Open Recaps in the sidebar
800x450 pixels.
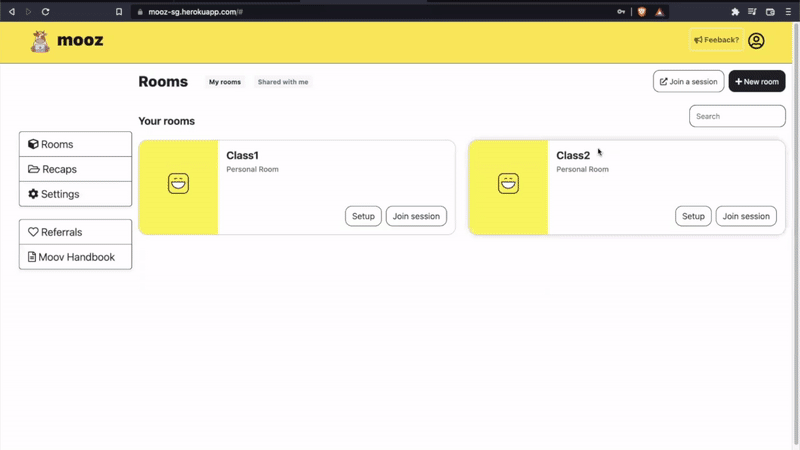[76, 169]
